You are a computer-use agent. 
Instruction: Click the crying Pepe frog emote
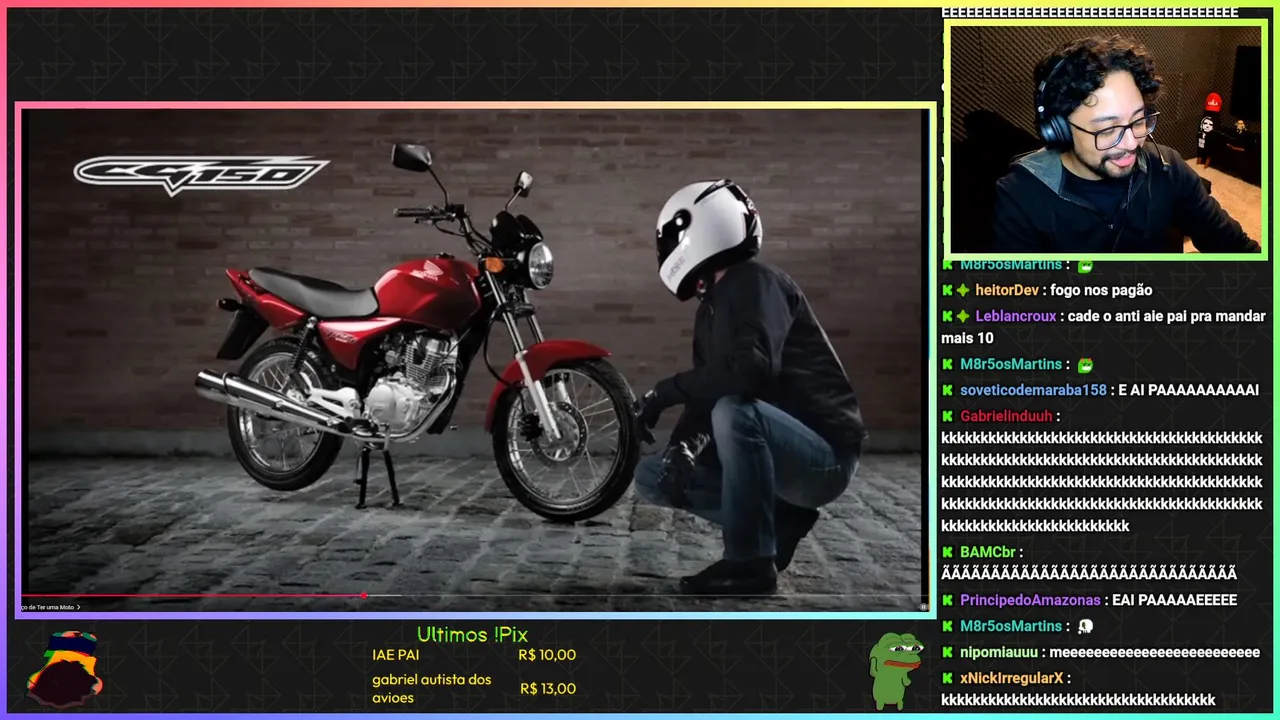pyautogui.click(x=895, y=670)
